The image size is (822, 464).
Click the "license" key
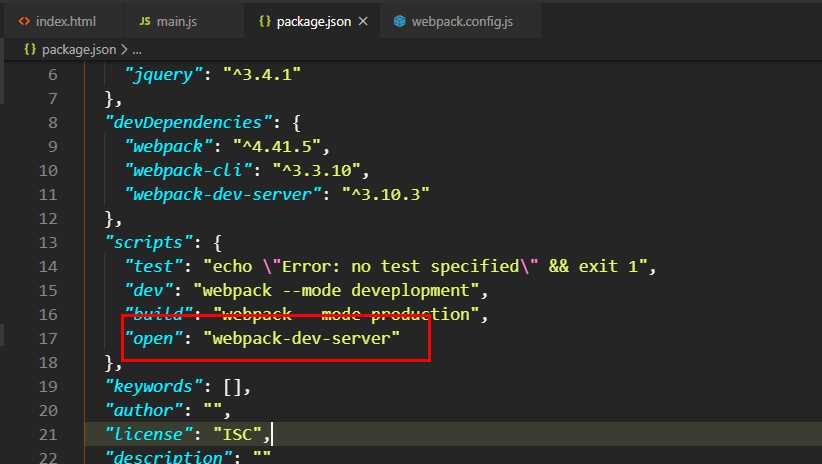tap(149, 435)
